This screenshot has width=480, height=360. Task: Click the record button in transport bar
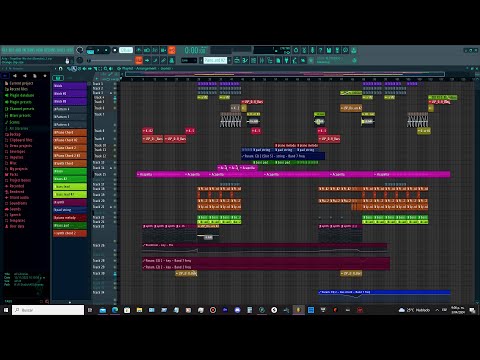point(114,50)
